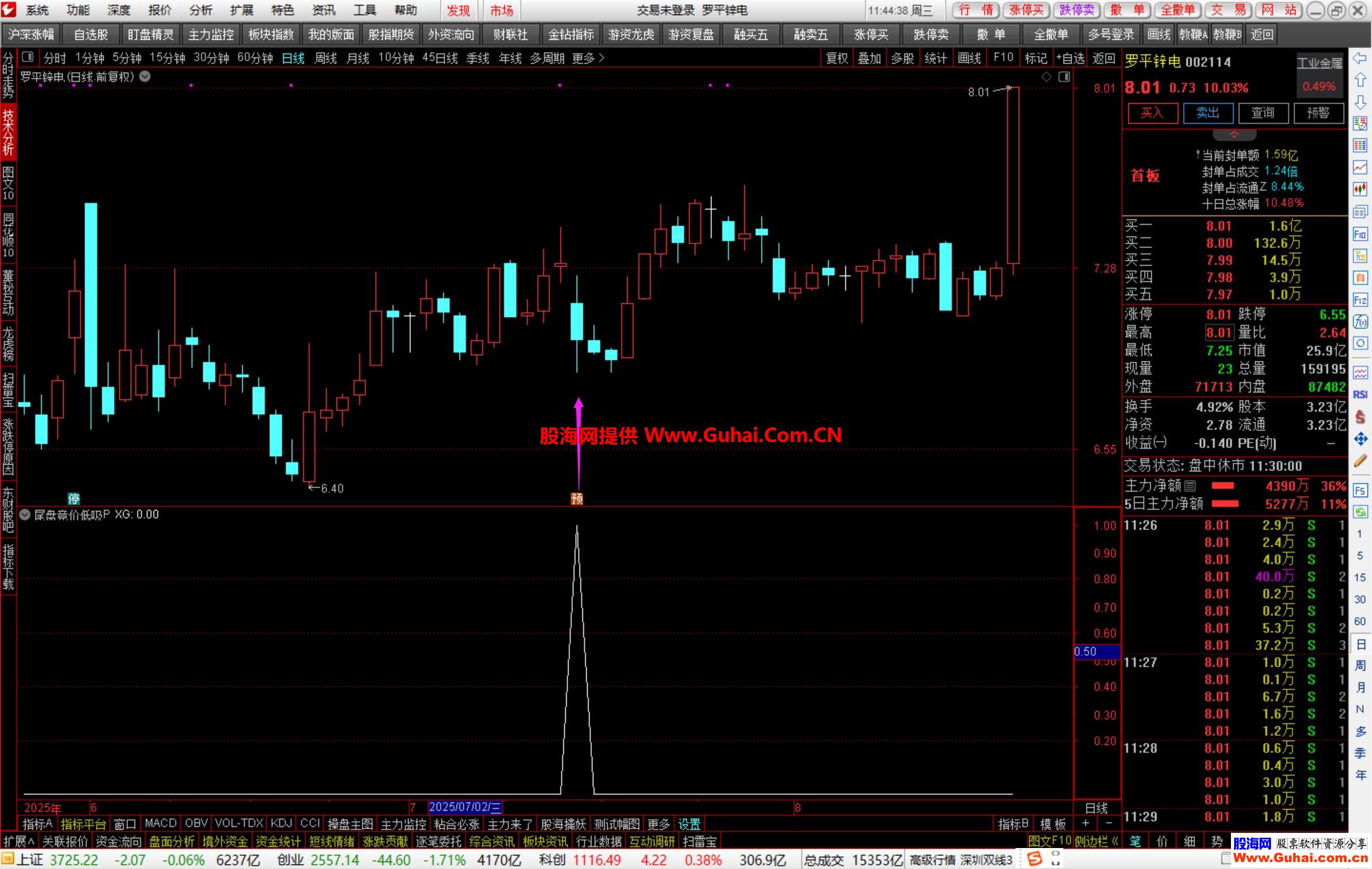The height and width of the screenshot is (869, 1372).
Task: Open the candlestick chart icon in sidebar
Action: pos(1360,189)
